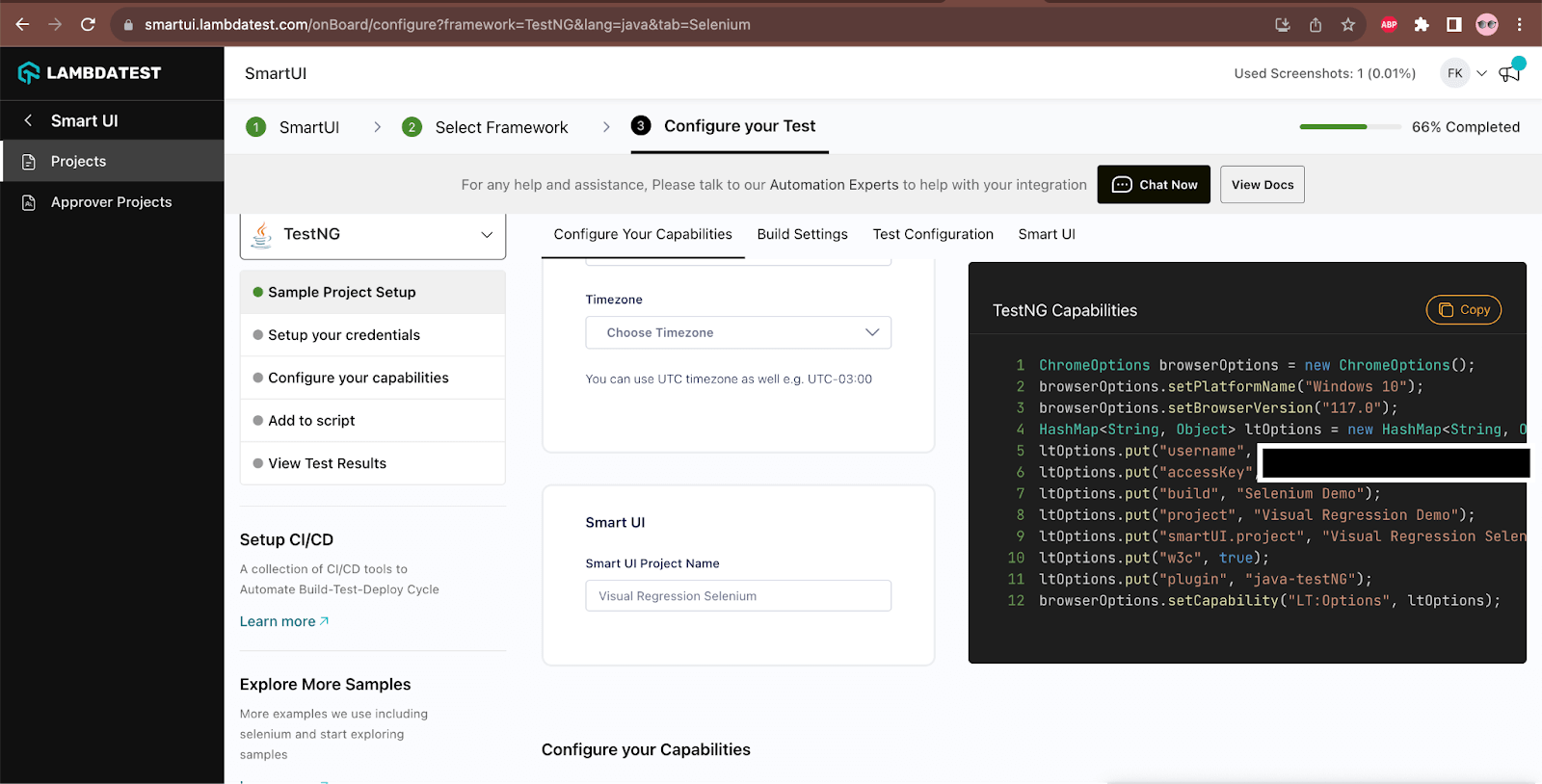The width and height of the screenshot is (1542, 784).
Task: Click the install app icon in address bar
Action: pos(1282,25)
